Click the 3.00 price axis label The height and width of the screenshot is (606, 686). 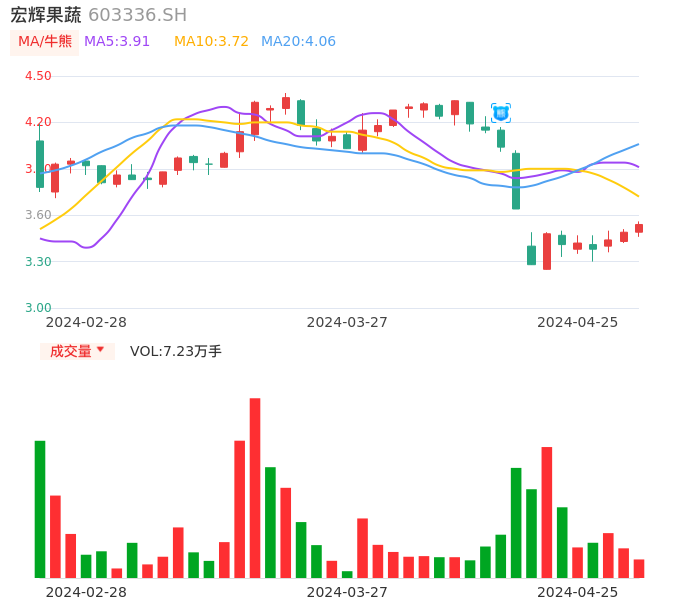pyautogui.click(x=38, y=308)
